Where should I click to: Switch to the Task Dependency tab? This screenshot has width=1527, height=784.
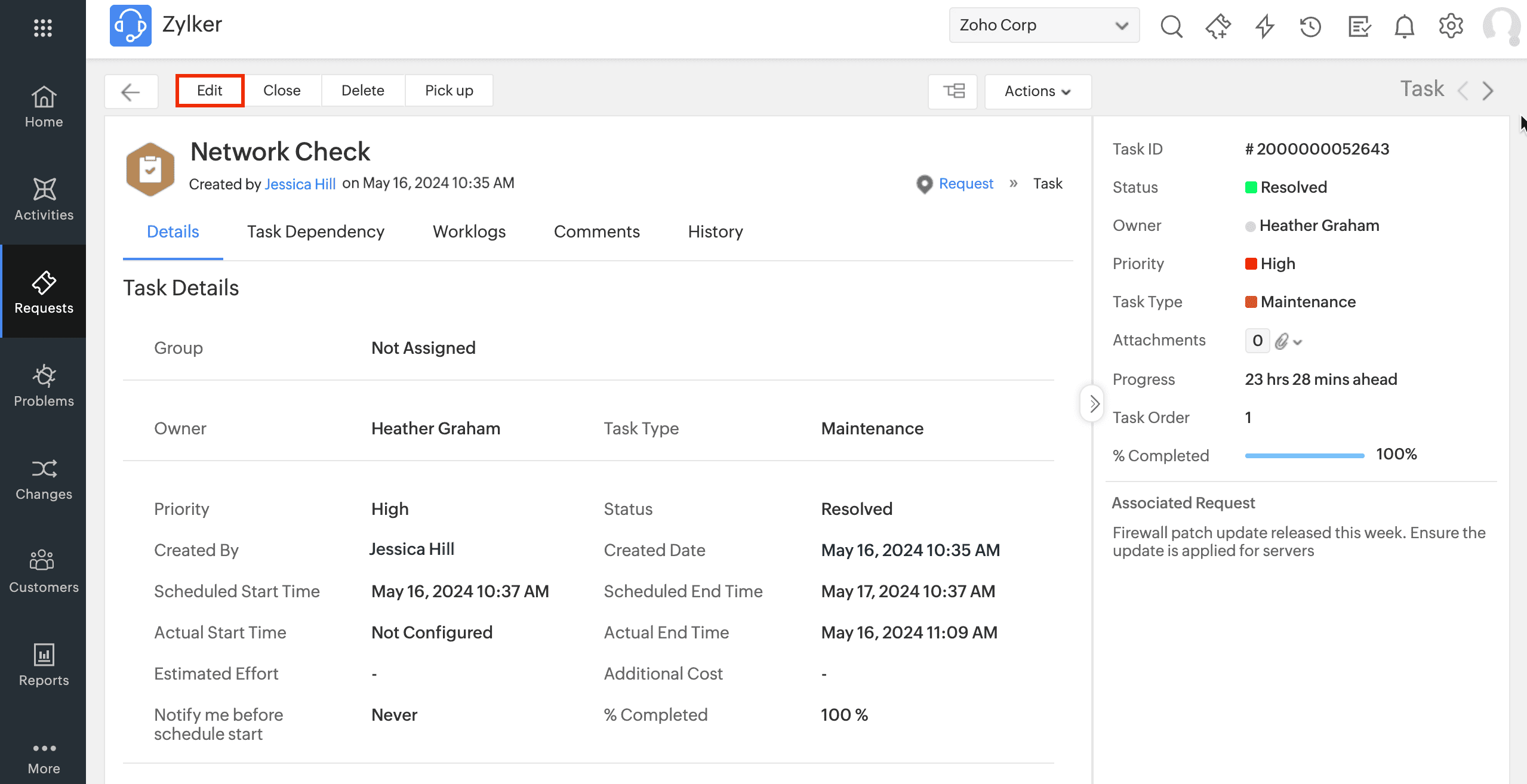[315, 232]
